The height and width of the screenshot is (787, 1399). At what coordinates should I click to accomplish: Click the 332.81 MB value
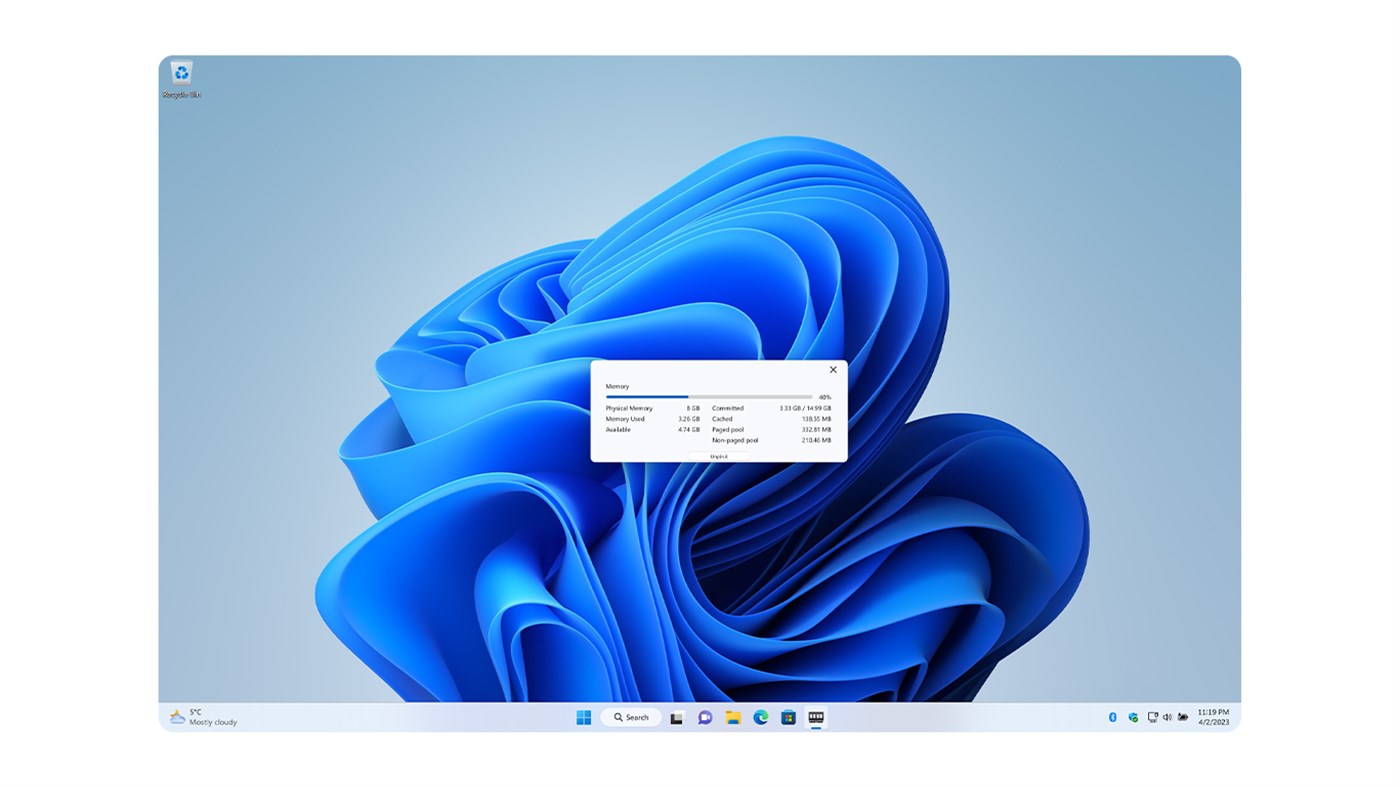817,429
